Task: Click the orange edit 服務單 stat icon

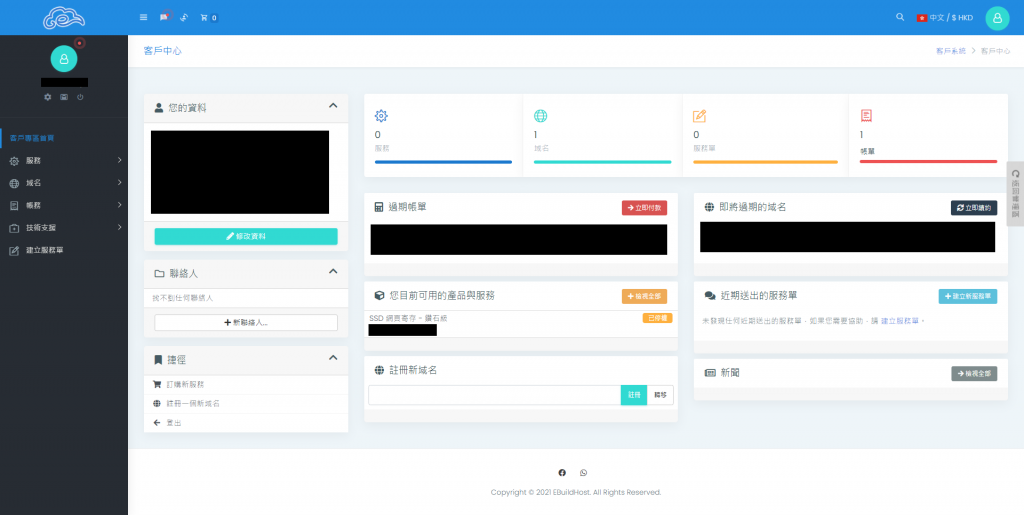Action: [x=699, y=116]
